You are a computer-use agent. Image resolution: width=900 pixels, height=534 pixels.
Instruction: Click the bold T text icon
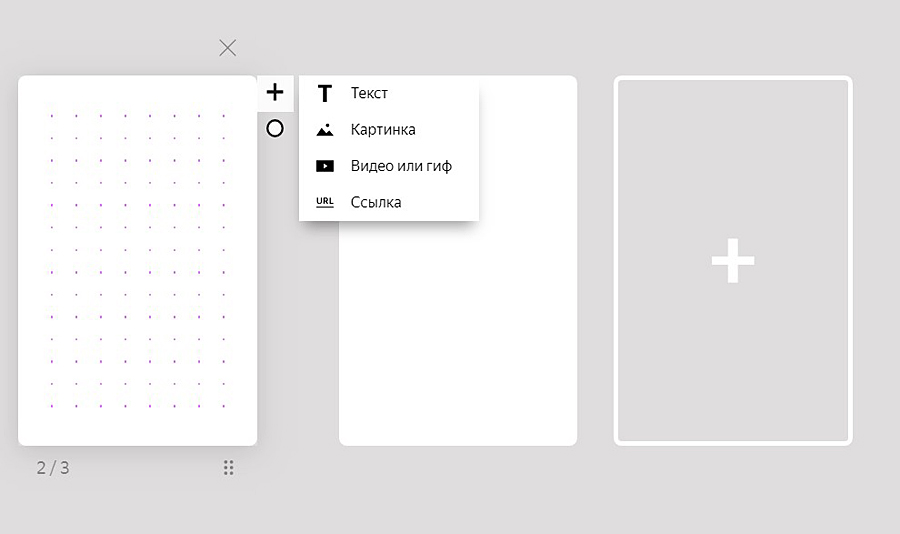324,94
